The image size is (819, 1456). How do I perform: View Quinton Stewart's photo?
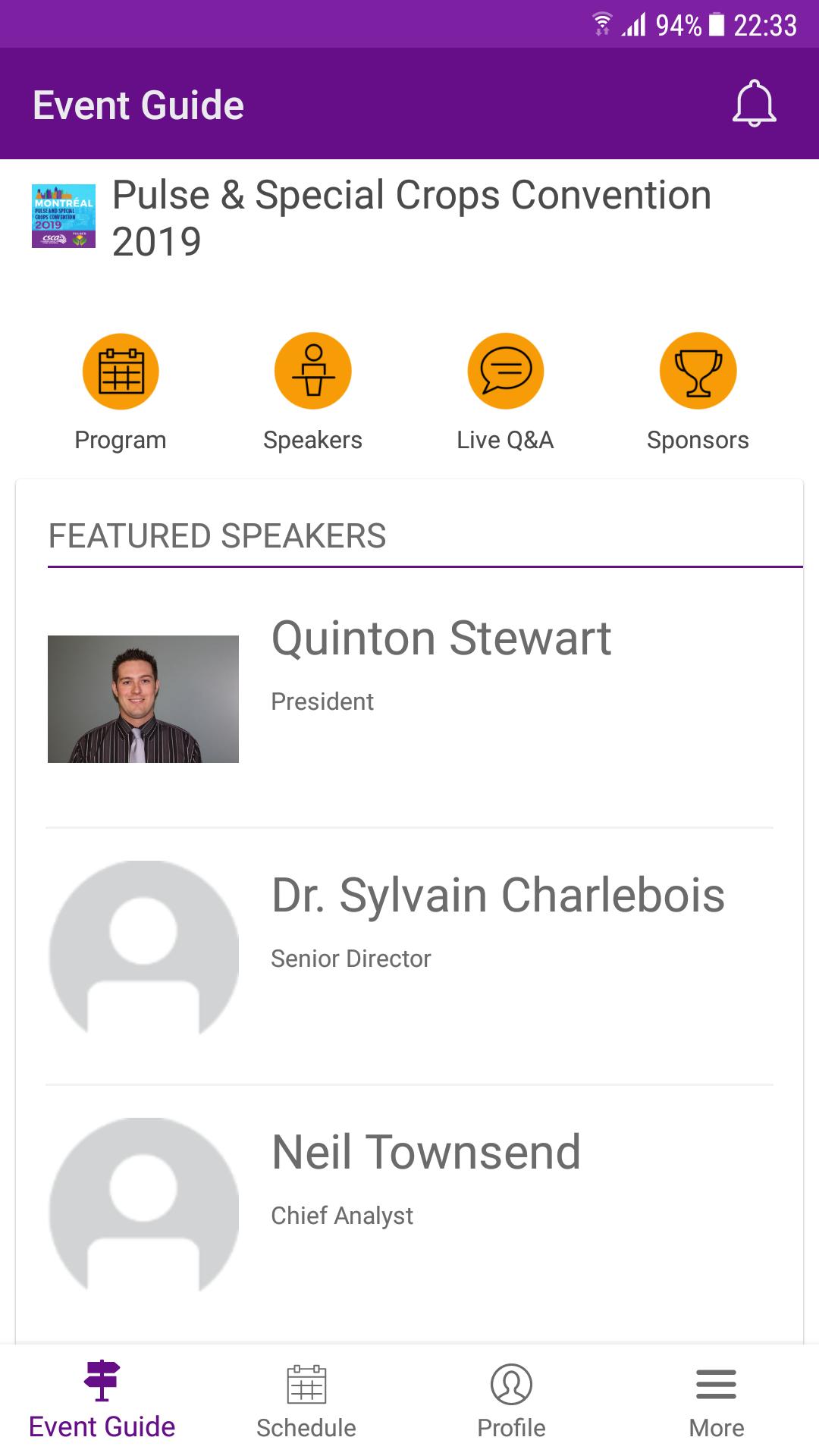(143, 698)
